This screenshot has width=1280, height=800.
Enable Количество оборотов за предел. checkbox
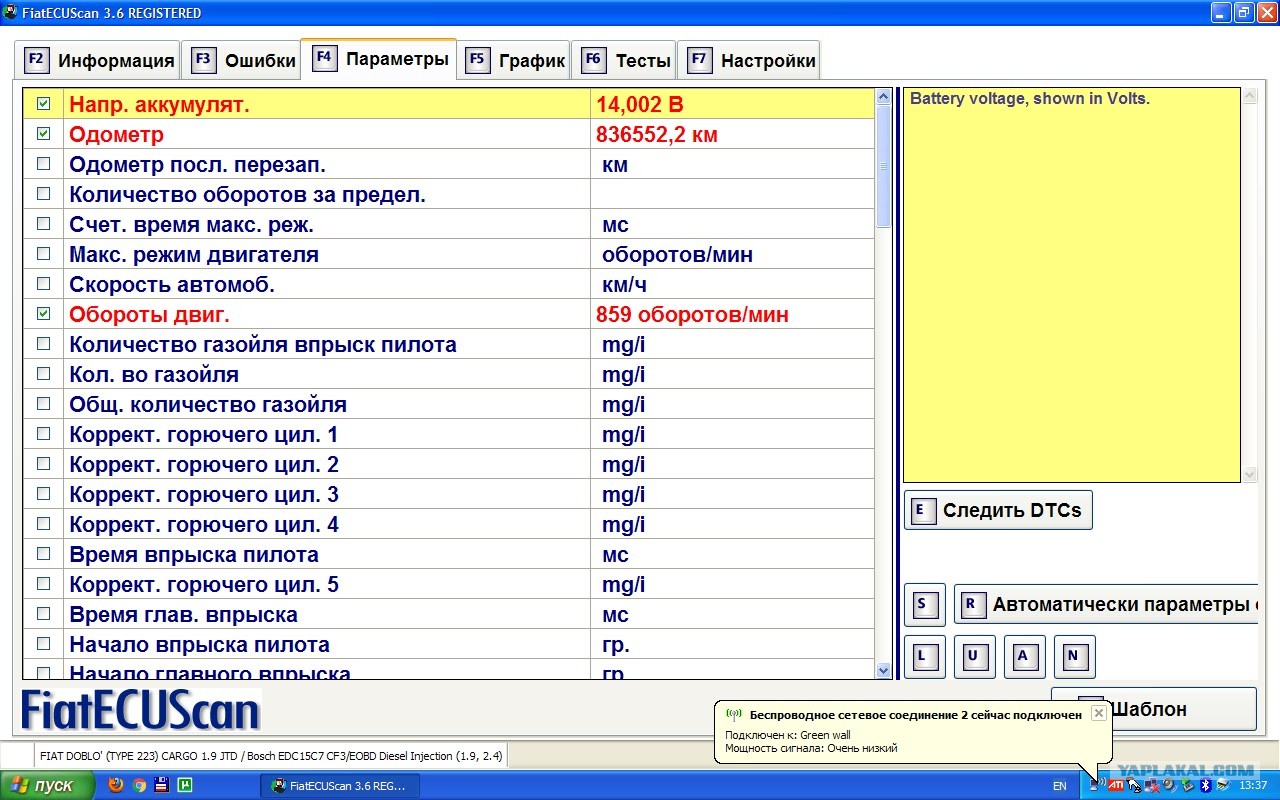43,194
